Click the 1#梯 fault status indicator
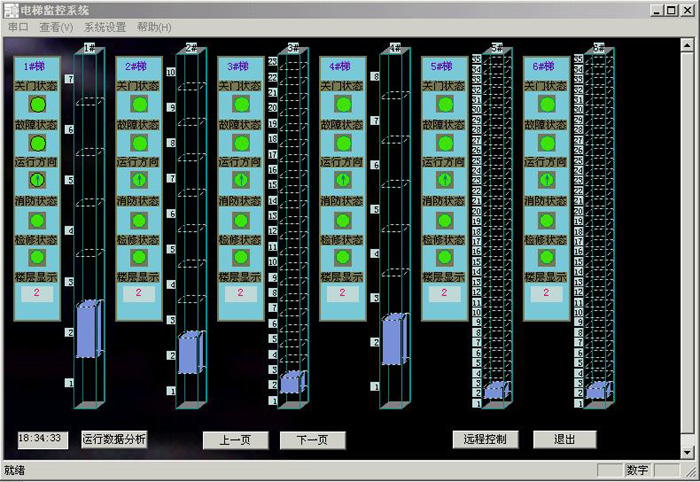Viewport: 700px width, 482px height. tap(37, 143)
